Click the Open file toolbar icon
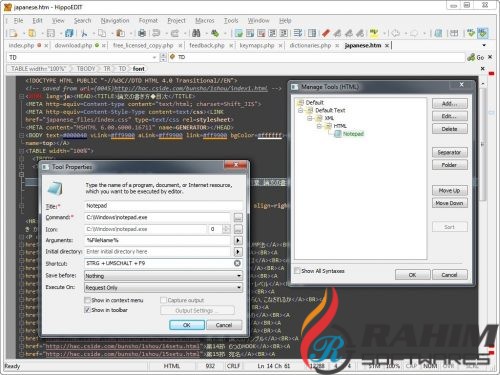This screenshot has height=375, width=500. [x=32, y=33]
